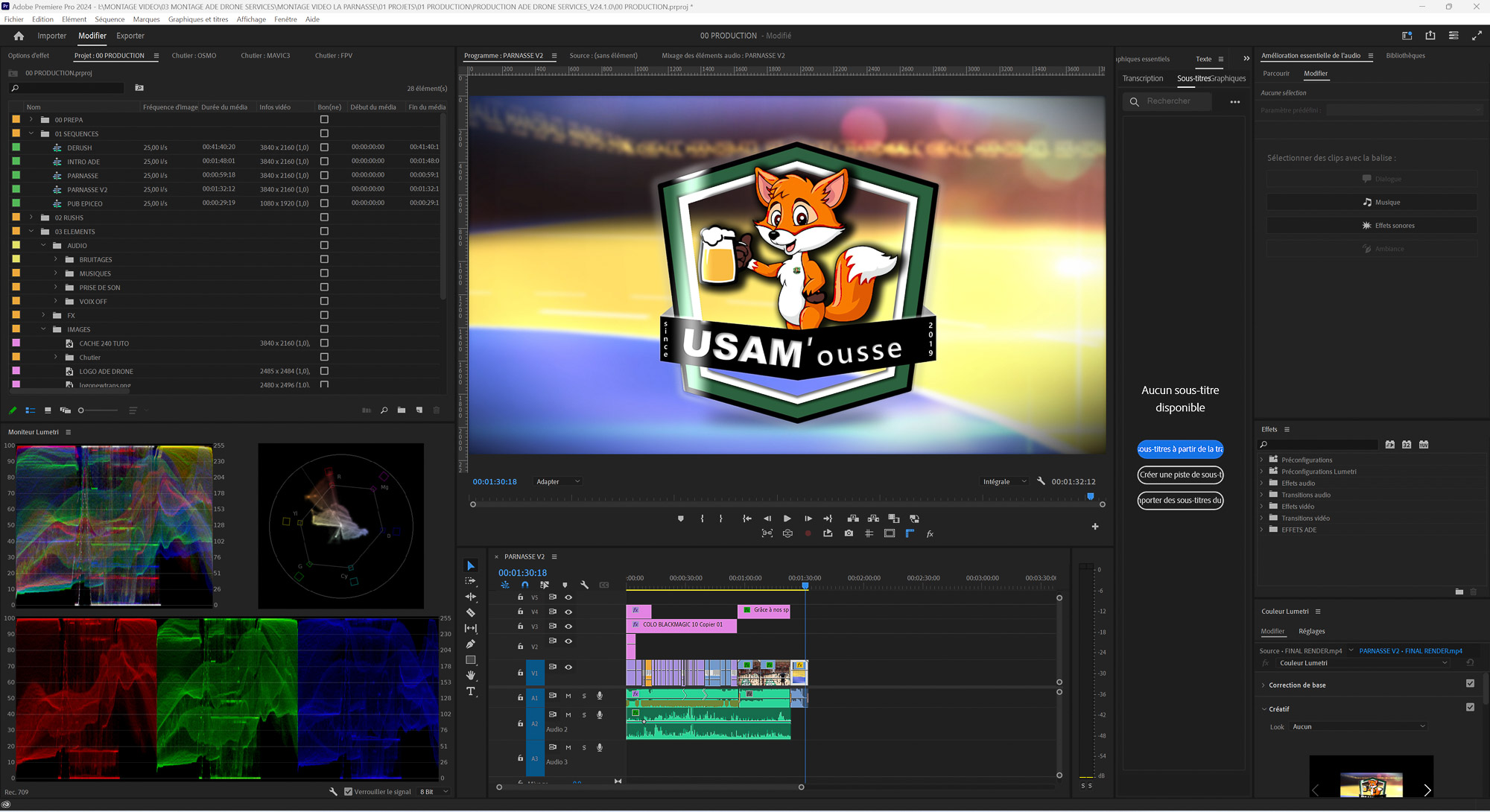Open the Transcription tab

[1142, 78]
